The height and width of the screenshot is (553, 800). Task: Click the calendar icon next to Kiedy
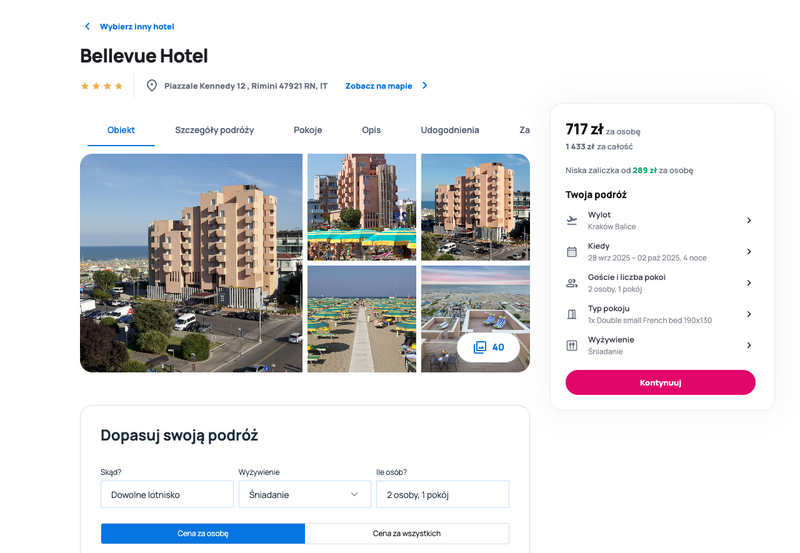[572, 252]
